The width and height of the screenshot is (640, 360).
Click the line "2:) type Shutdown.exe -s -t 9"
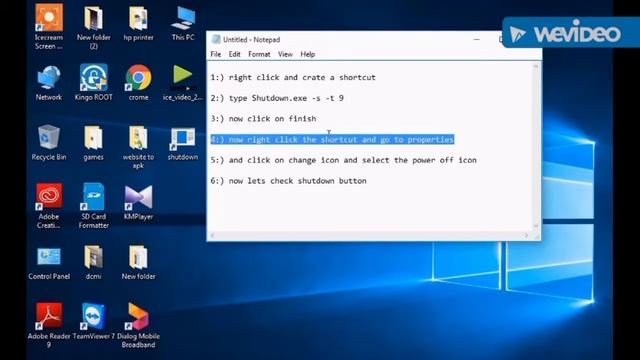point(277,98)
